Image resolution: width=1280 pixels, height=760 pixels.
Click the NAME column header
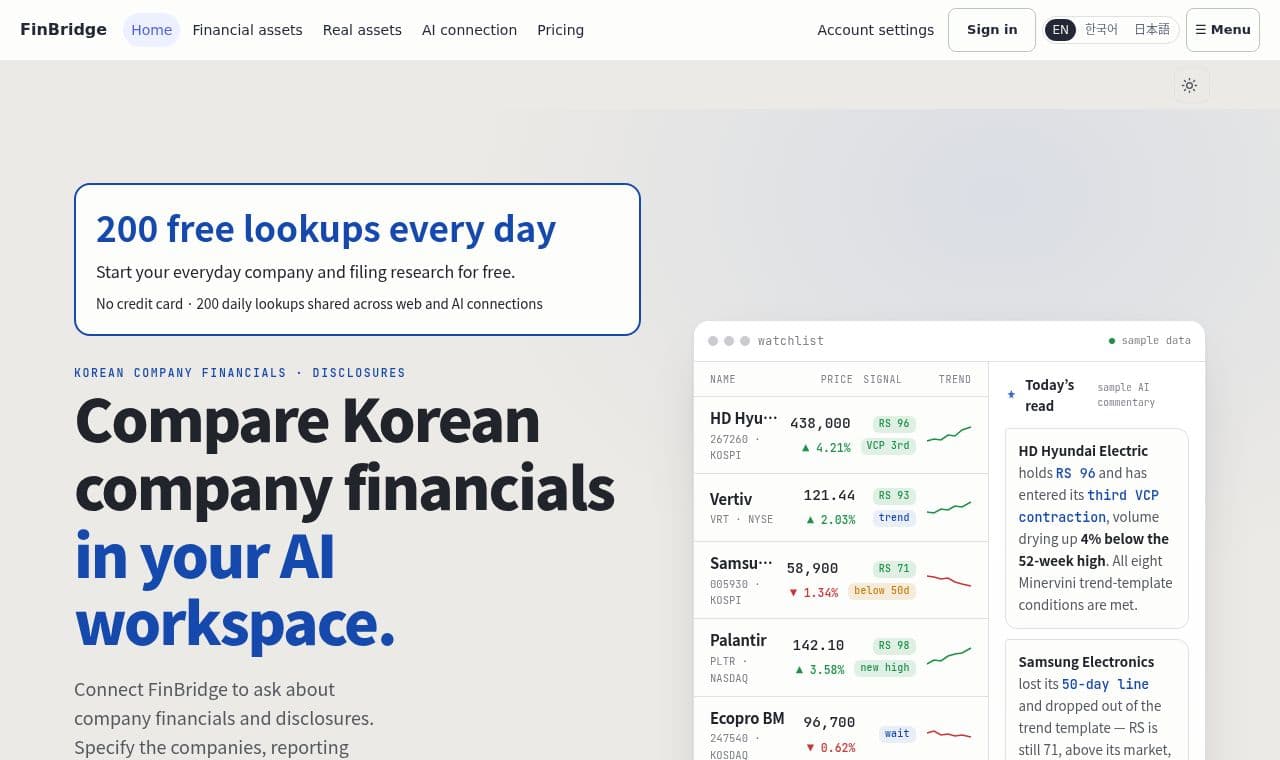pyautogui.click(x=723, y=379)
